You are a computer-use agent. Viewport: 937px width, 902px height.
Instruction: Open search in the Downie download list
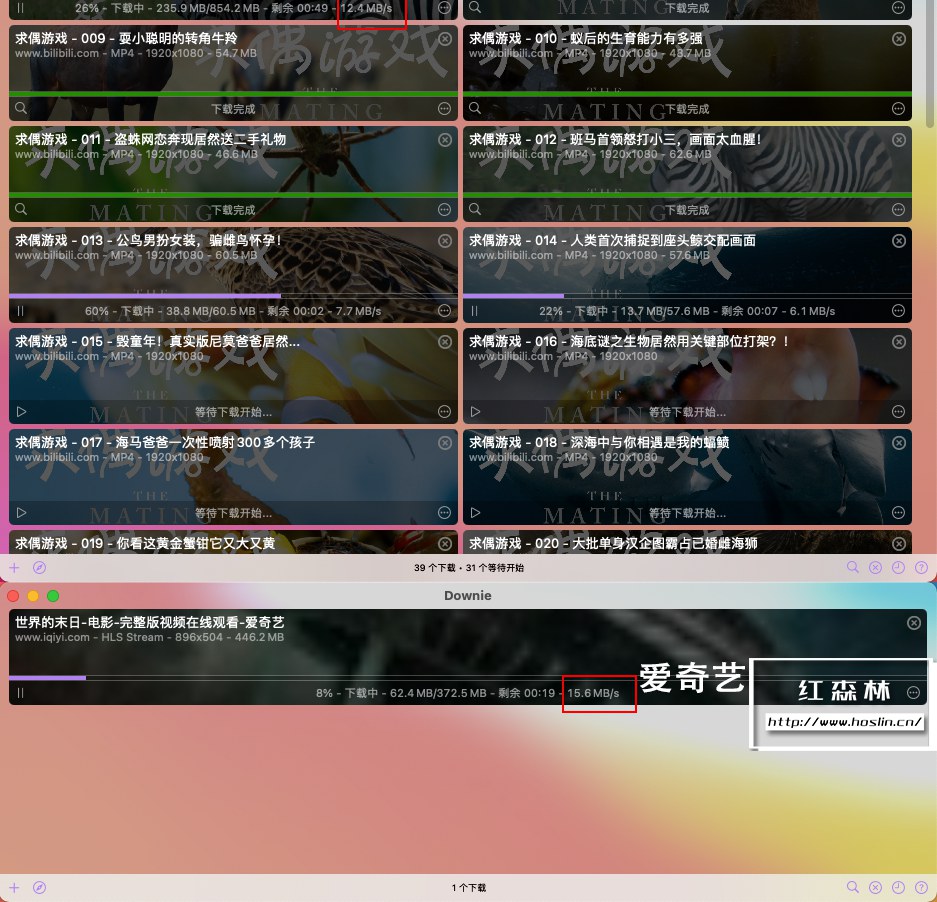point(852,888)
